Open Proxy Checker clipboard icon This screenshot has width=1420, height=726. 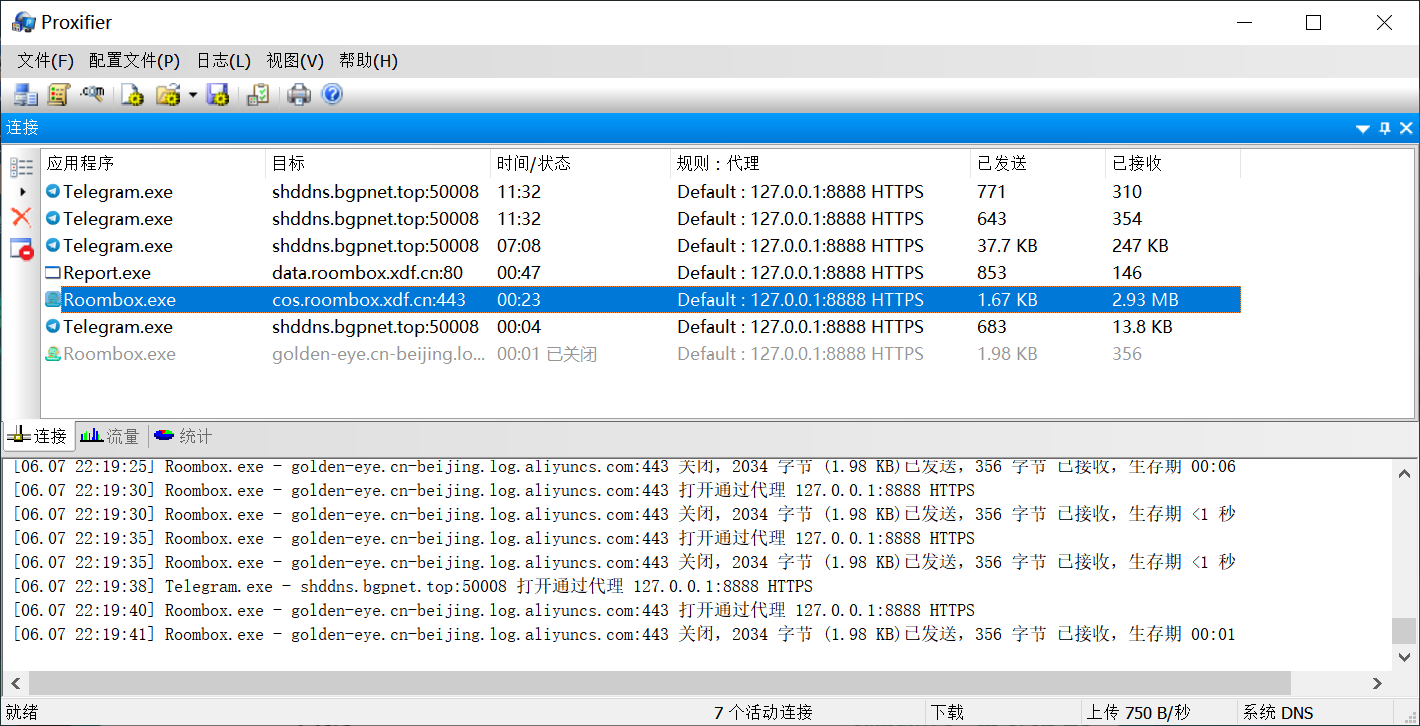[258, 95]
